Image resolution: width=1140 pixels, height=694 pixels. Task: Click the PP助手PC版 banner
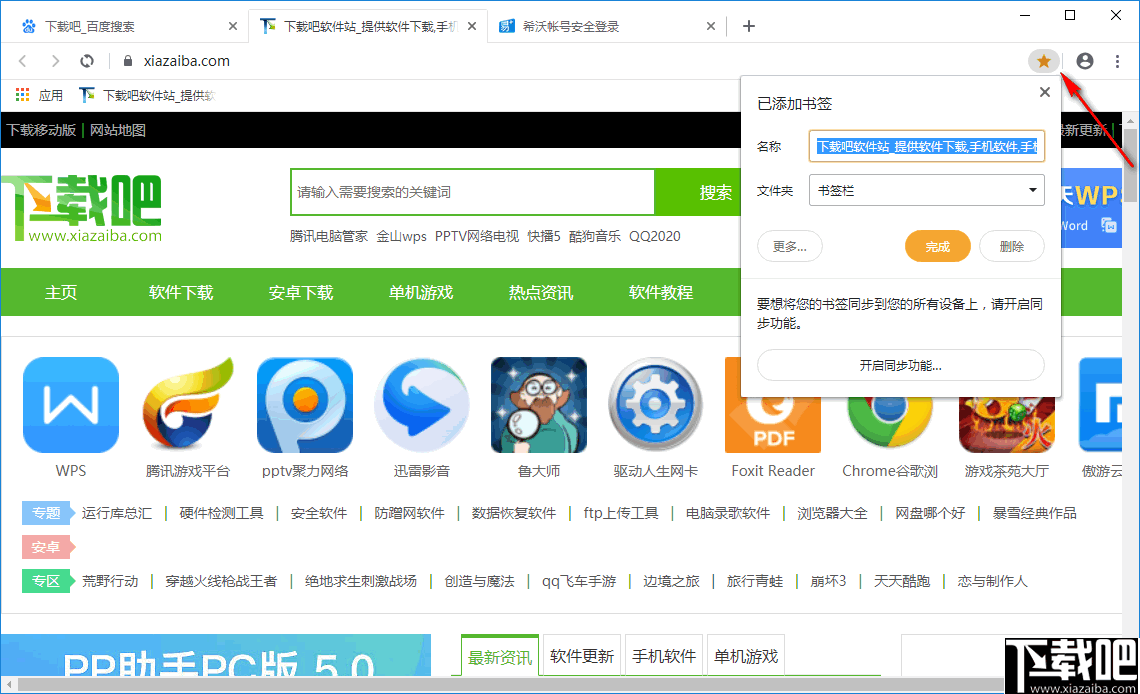[216, 655]
